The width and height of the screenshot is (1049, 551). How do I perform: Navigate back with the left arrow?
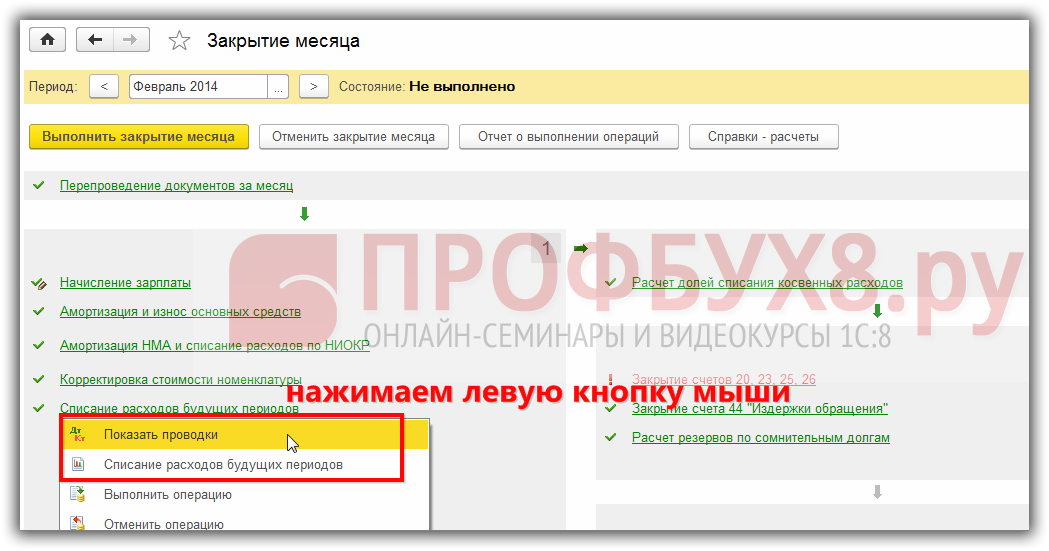tap(95, 40)
